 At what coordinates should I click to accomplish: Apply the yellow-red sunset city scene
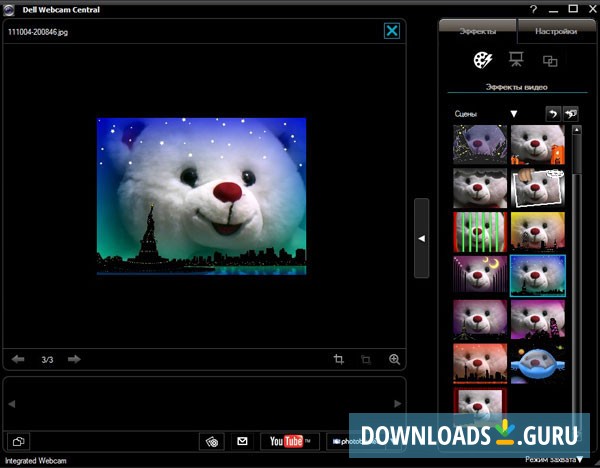[538, 232]
